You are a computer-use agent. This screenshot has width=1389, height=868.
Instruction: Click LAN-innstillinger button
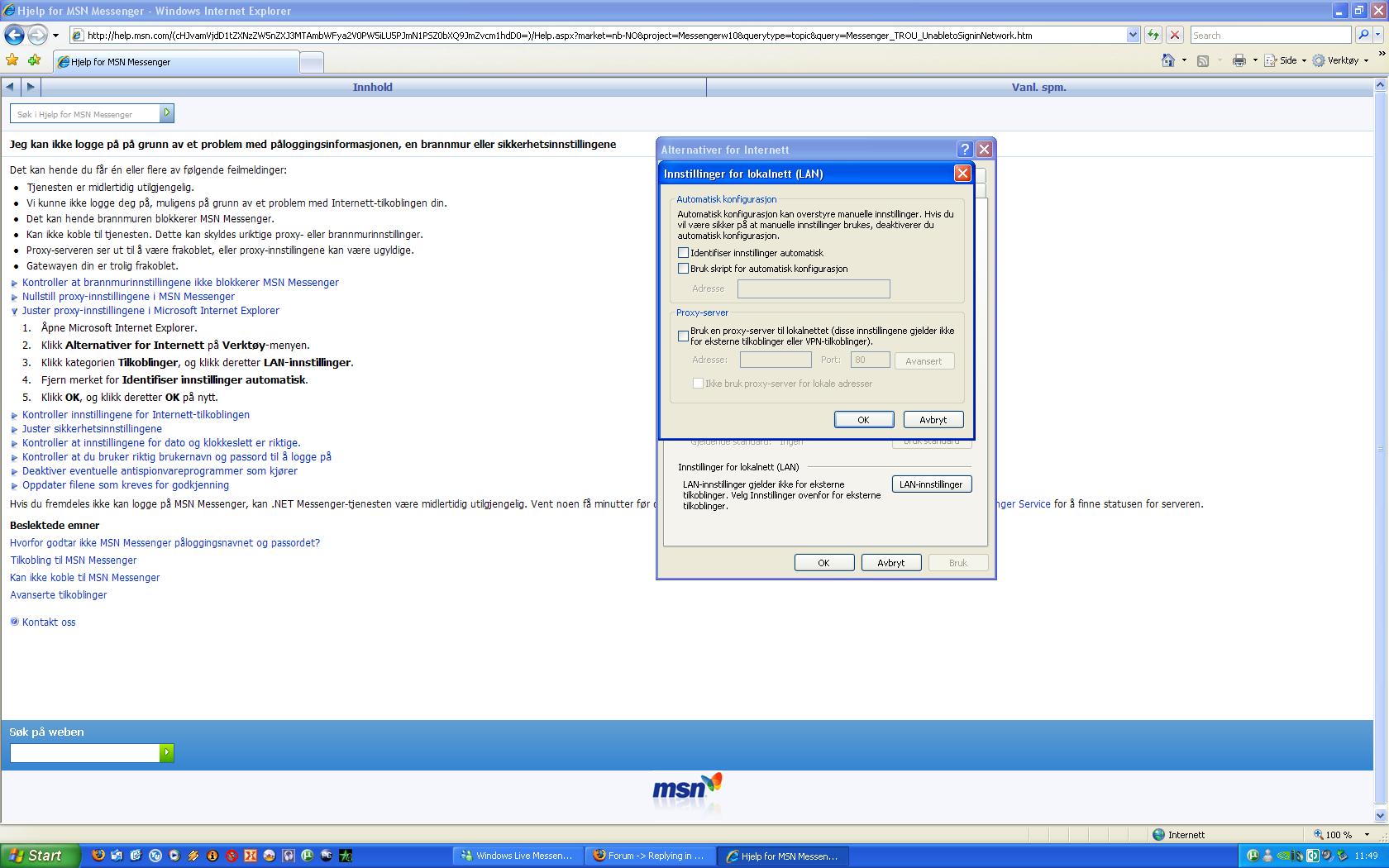(931, 484)
